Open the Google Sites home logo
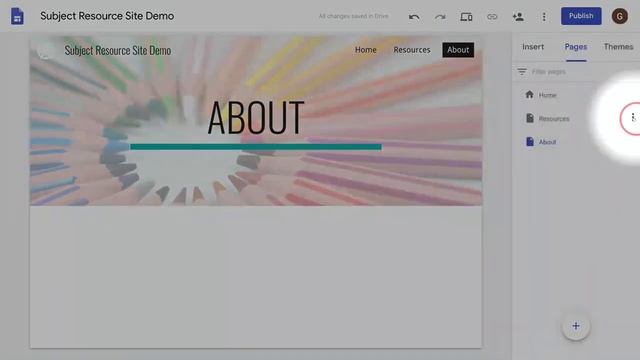Screen dimensions: 640x360 click(17, 16)
